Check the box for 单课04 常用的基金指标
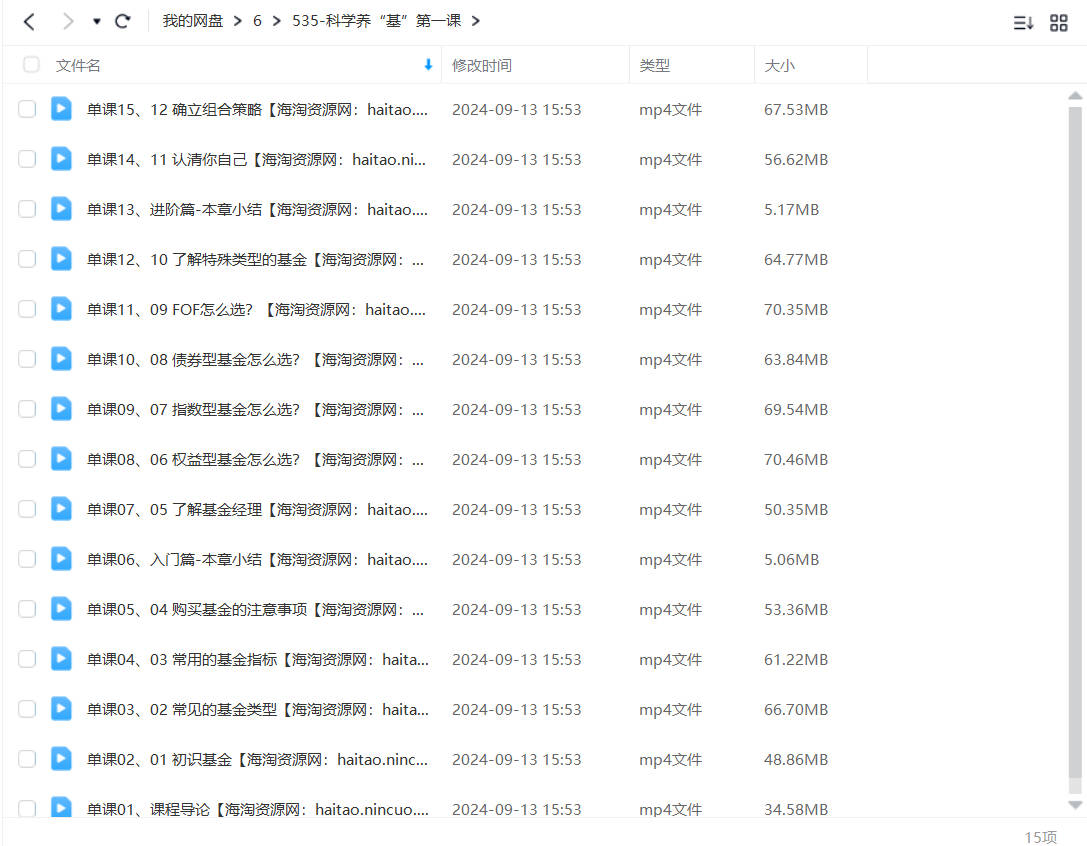 (x=27, y=659)
